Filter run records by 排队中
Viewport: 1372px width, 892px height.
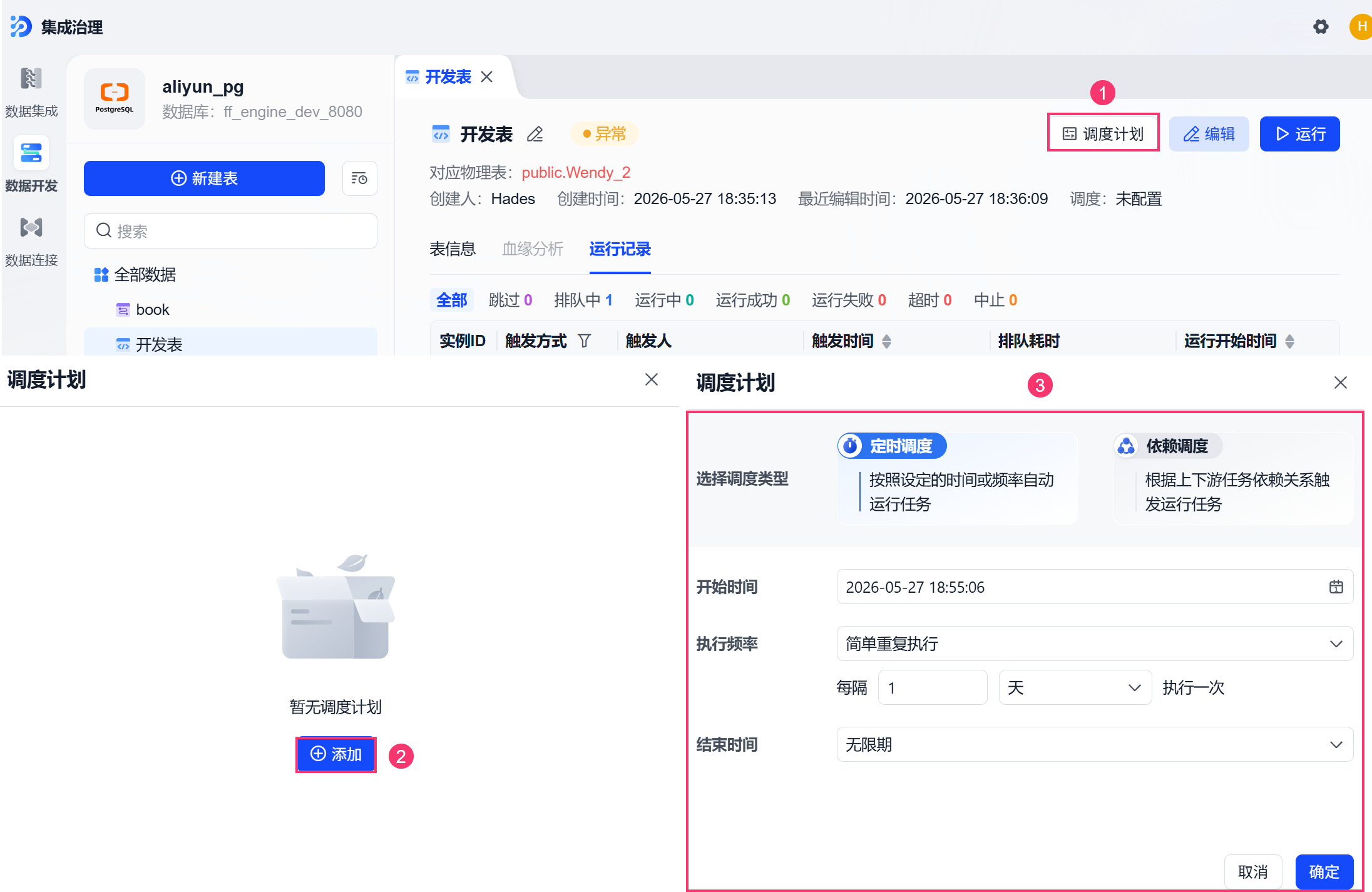[x=583, y=300]
